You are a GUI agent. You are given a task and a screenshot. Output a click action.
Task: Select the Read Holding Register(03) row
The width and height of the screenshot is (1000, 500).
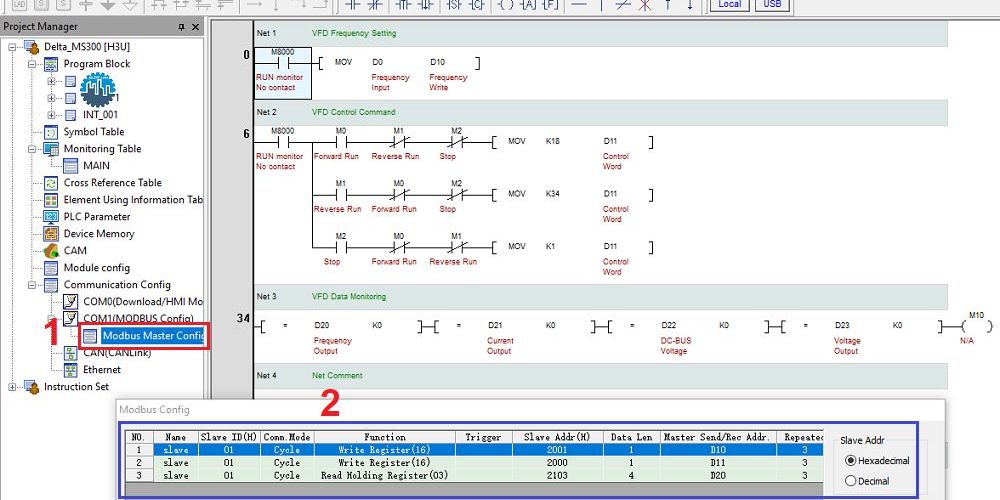click(x=474, y=476)
